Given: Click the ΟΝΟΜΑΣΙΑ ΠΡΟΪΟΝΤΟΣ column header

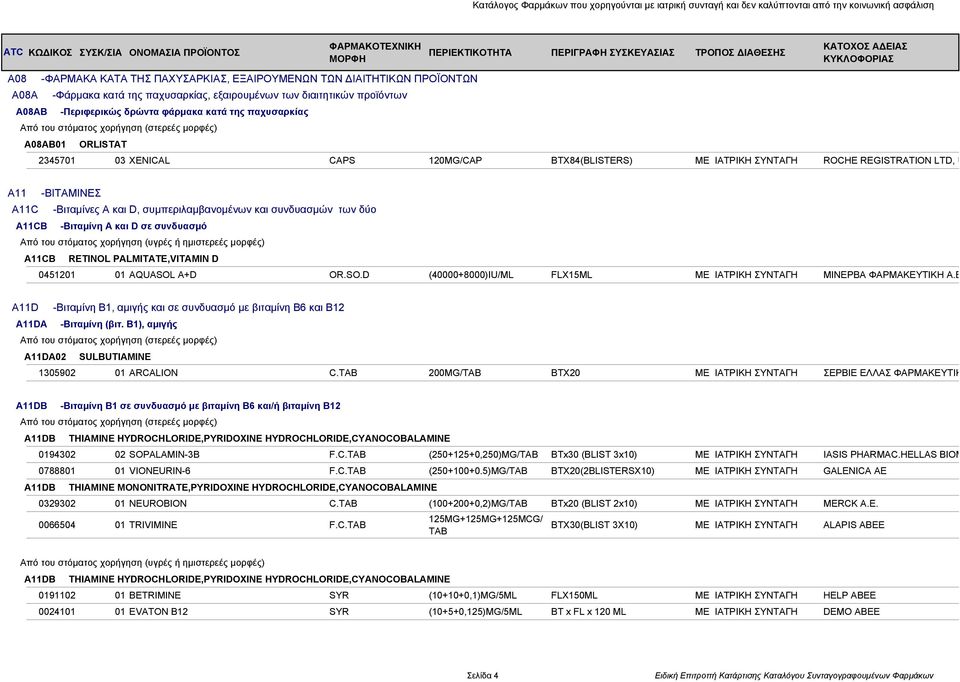Looking at the screenshot, I should point(184,53).
